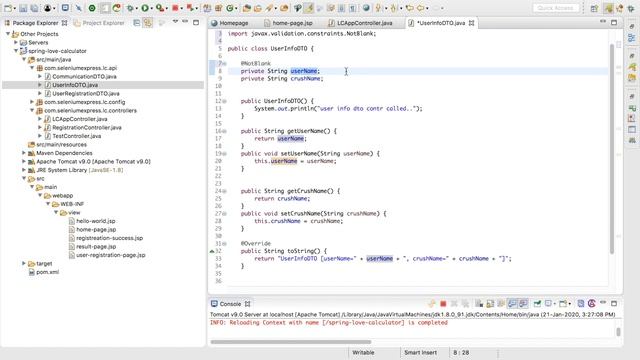The image size is (640, 360).
Task: Click the Console vertical scrollbar thumb
Action: [x=618, y=332]
